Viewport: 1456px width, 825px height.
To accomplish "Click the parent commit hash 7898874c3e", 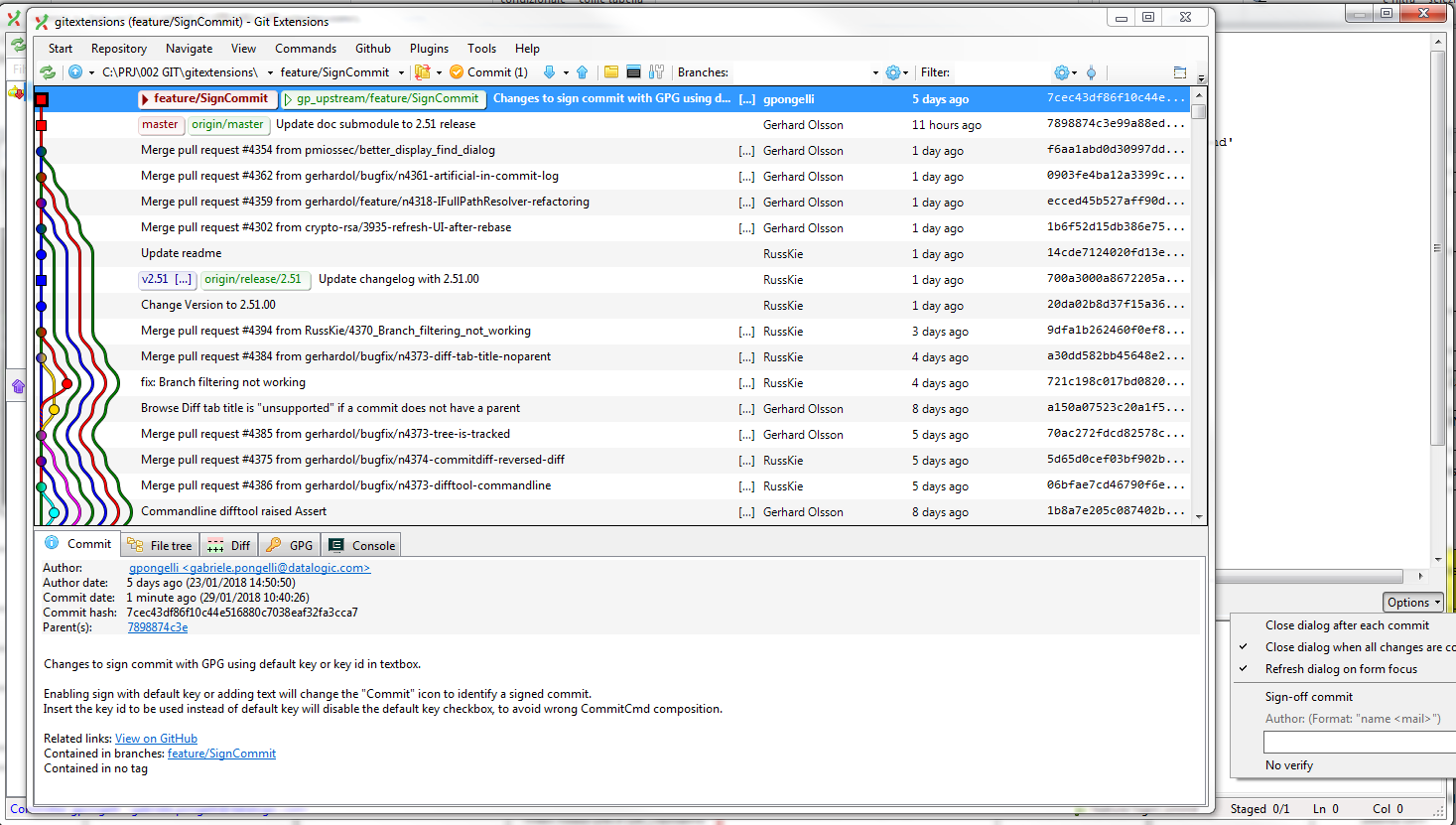I will point(158,625).
